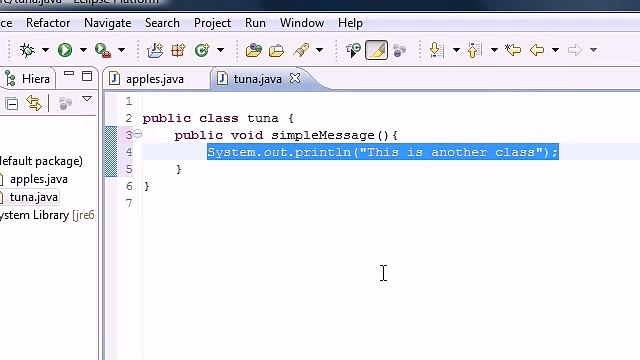
Task: Click Forward navigation grey arrow
Action: click(575, 50)
